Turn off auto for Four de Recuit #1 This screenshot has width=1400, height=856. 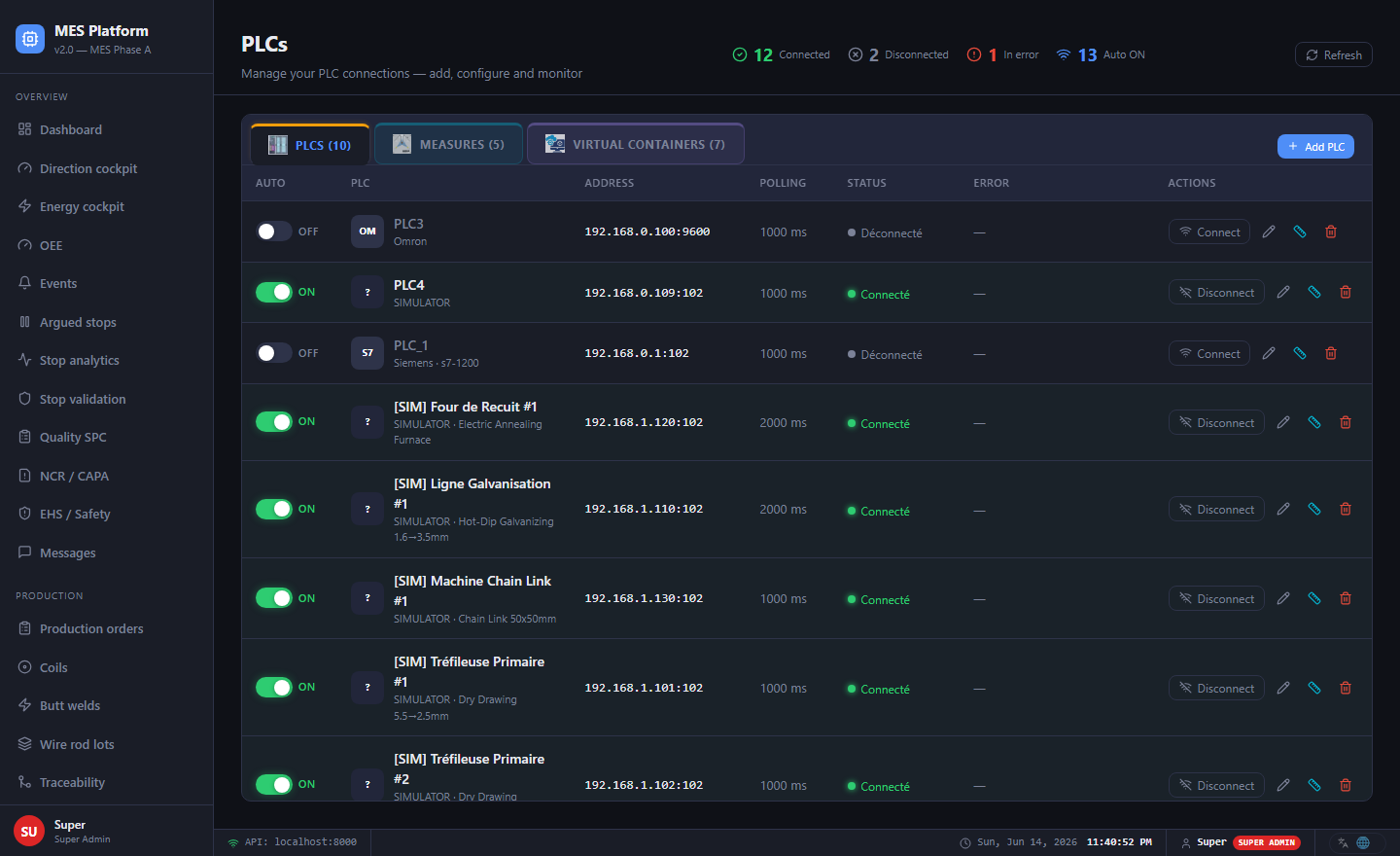click(x=274, y=421)
